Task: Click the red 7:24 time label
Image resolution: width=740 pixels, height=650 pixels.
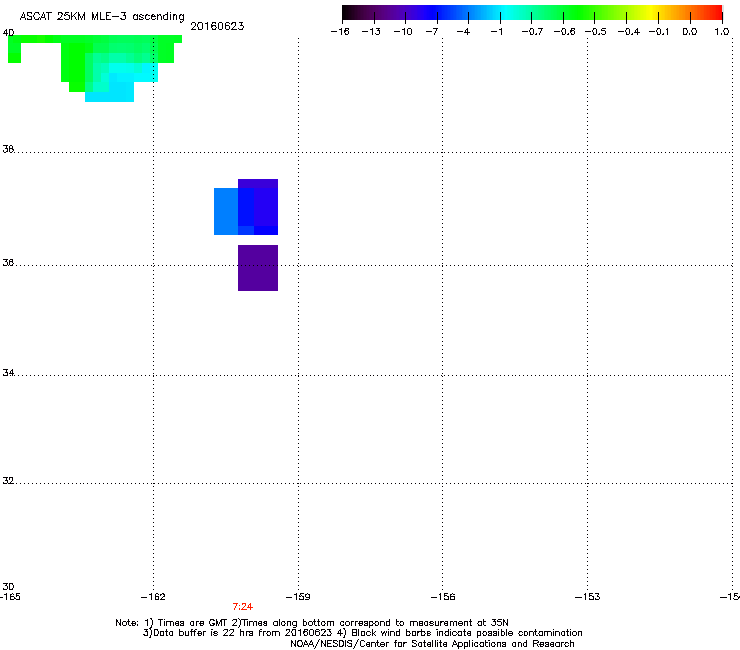Action: pyautogui.click(x=243, y=607)
